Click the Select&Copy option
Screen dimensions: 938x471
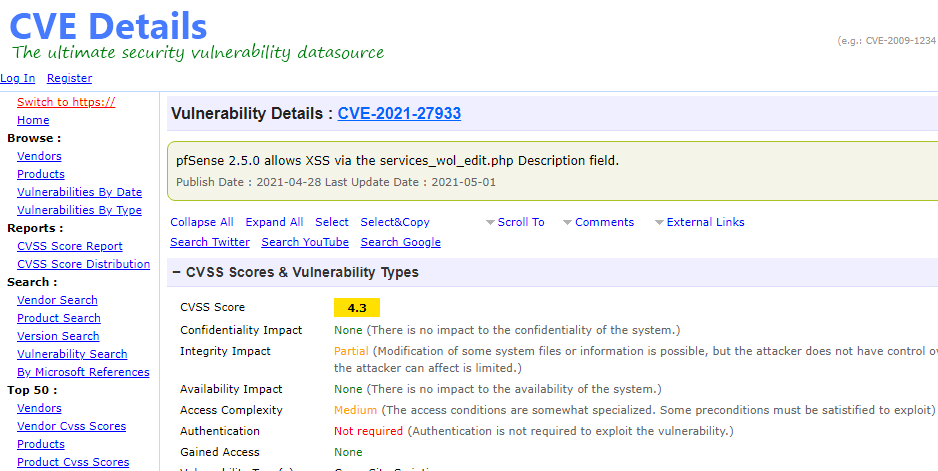pos(395,222)
